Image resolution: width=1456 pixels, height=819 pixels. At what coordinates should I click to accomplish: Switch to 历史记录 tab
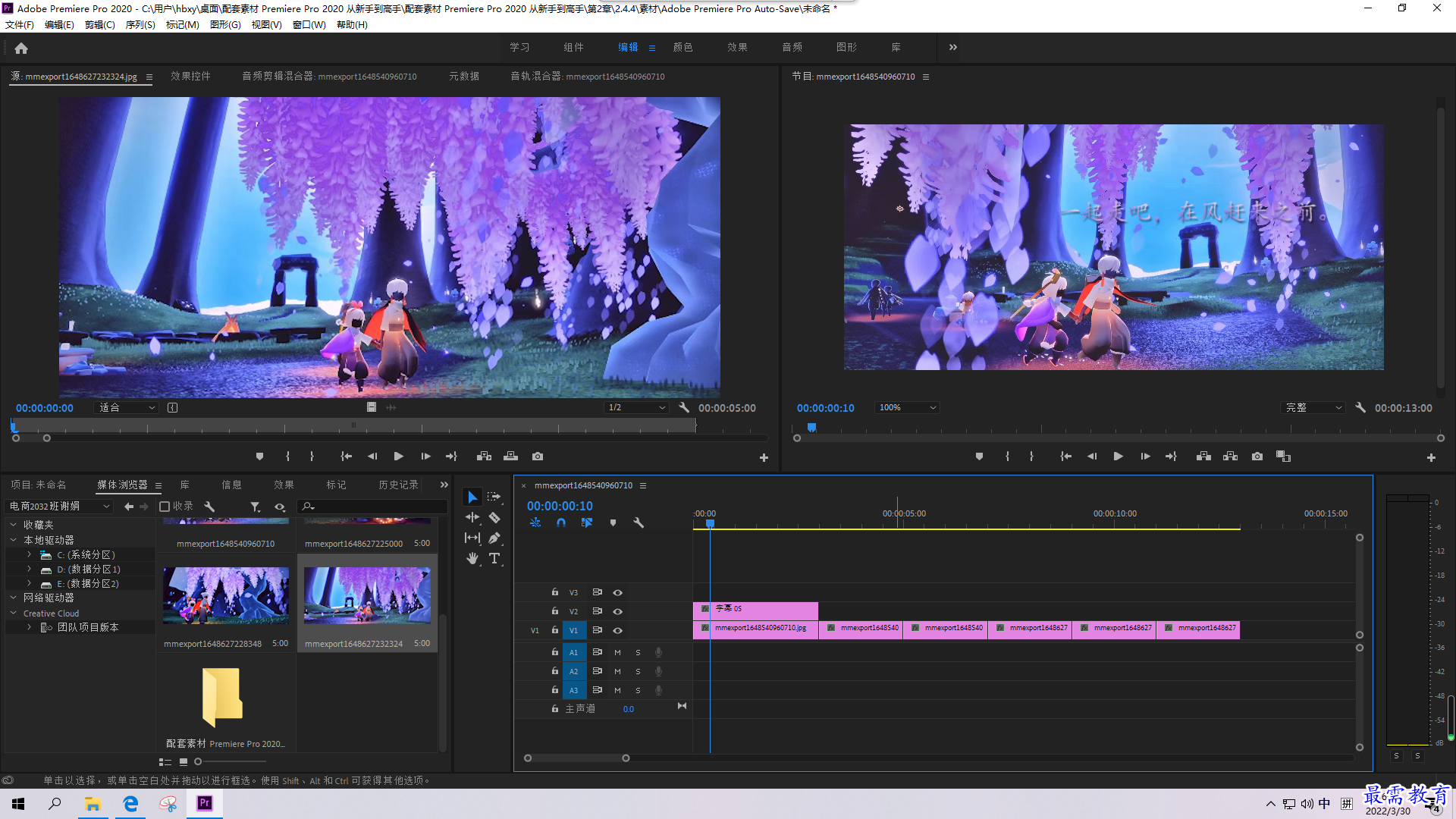pos(398,485)
